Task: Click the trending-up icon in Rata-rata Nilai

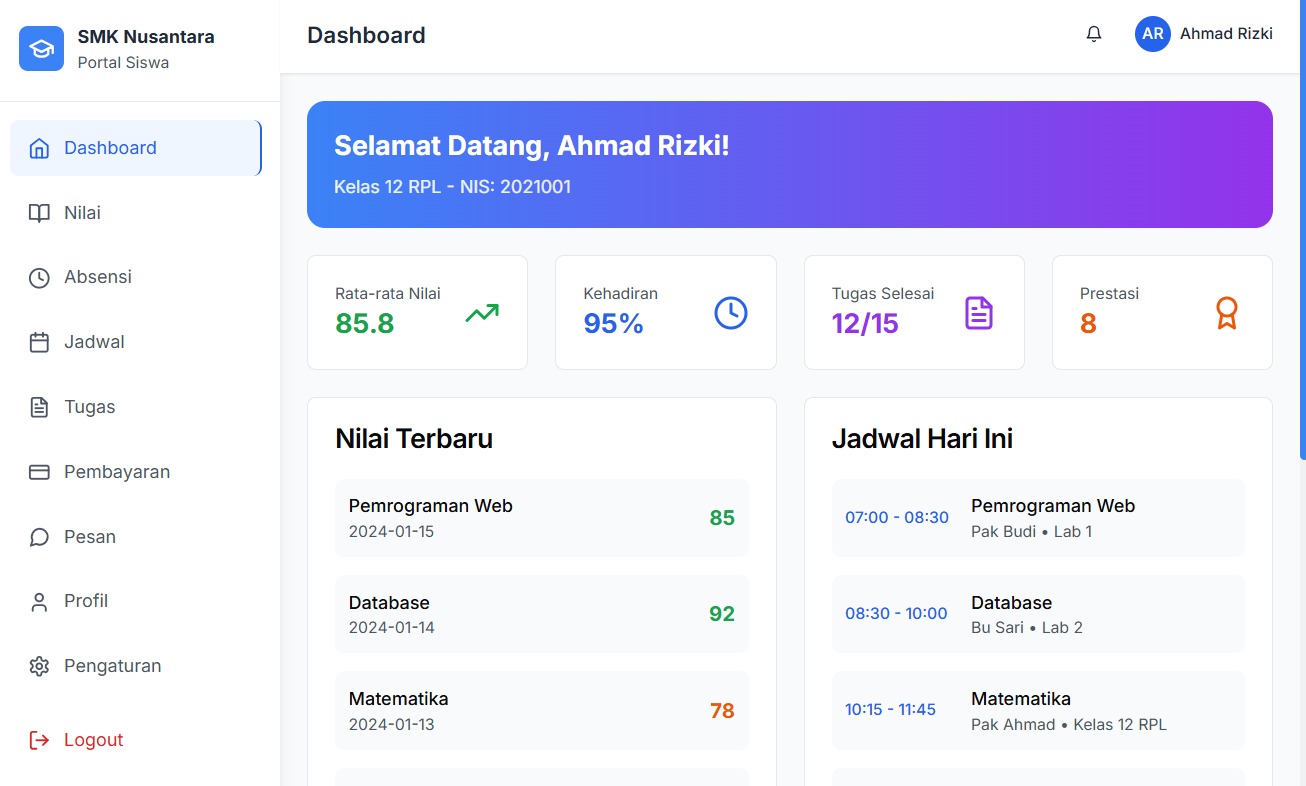Action: (x=481, y=313)
